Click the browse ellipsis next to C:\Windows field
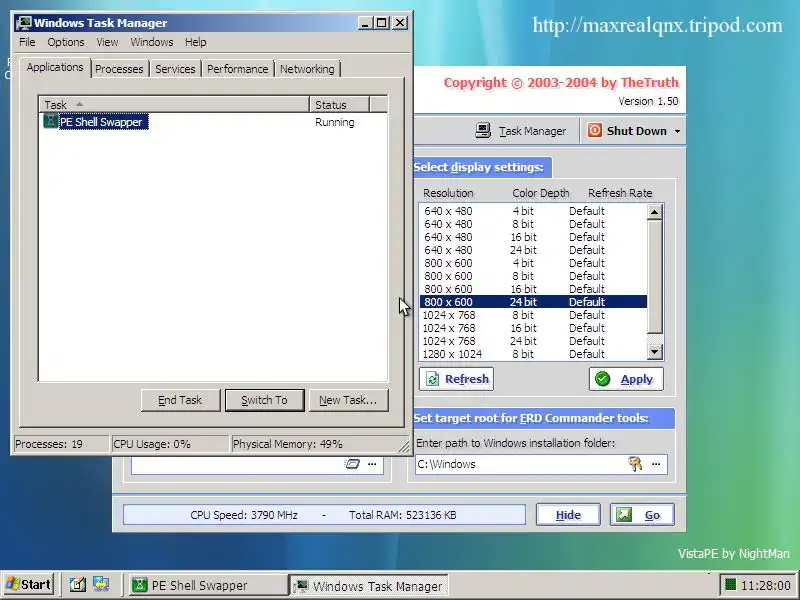Viewport: 800px width, 600px height. click(x=656, y=464)
